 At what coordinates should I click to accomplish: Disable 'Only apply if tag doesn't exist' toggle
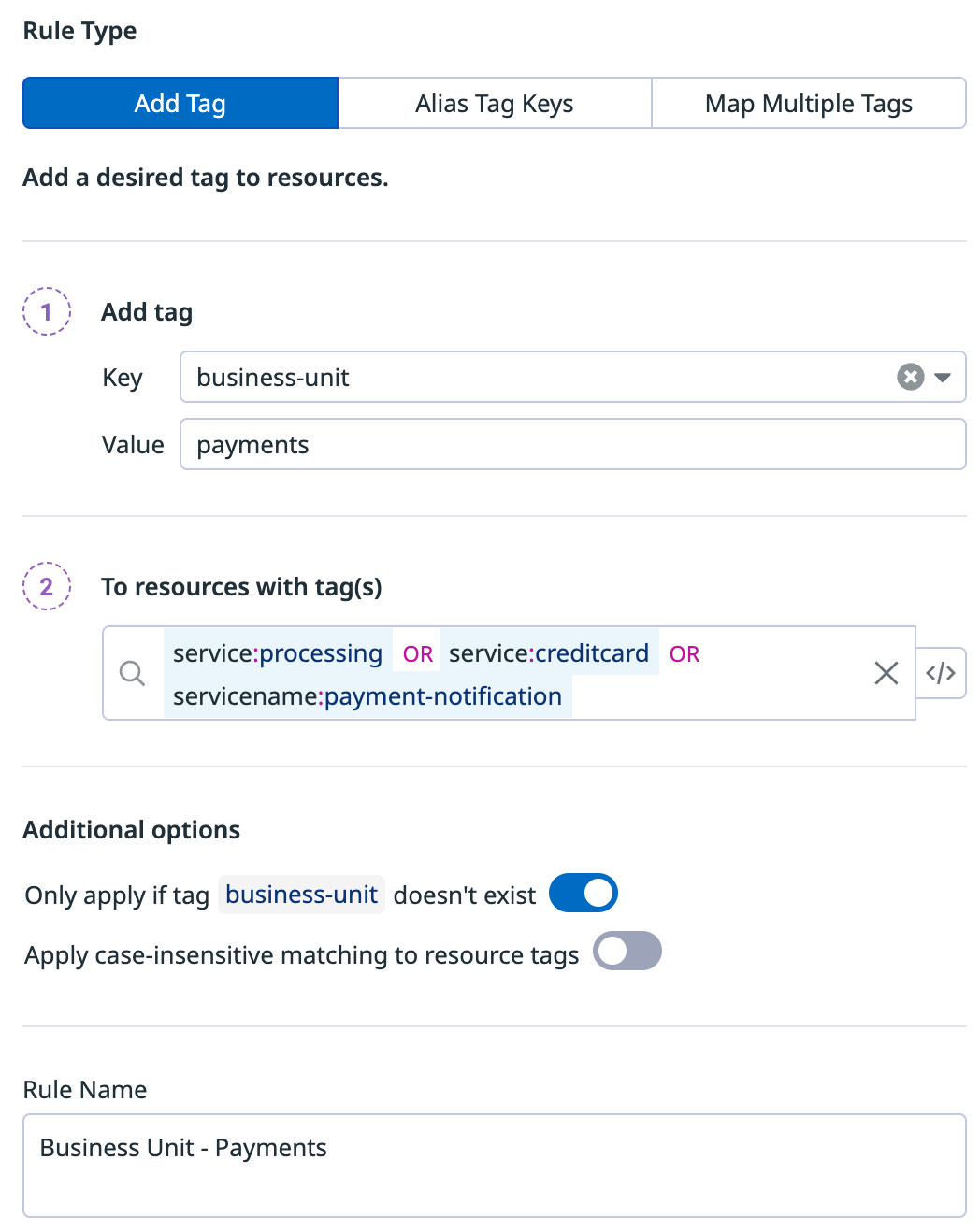tap(583, 893)
